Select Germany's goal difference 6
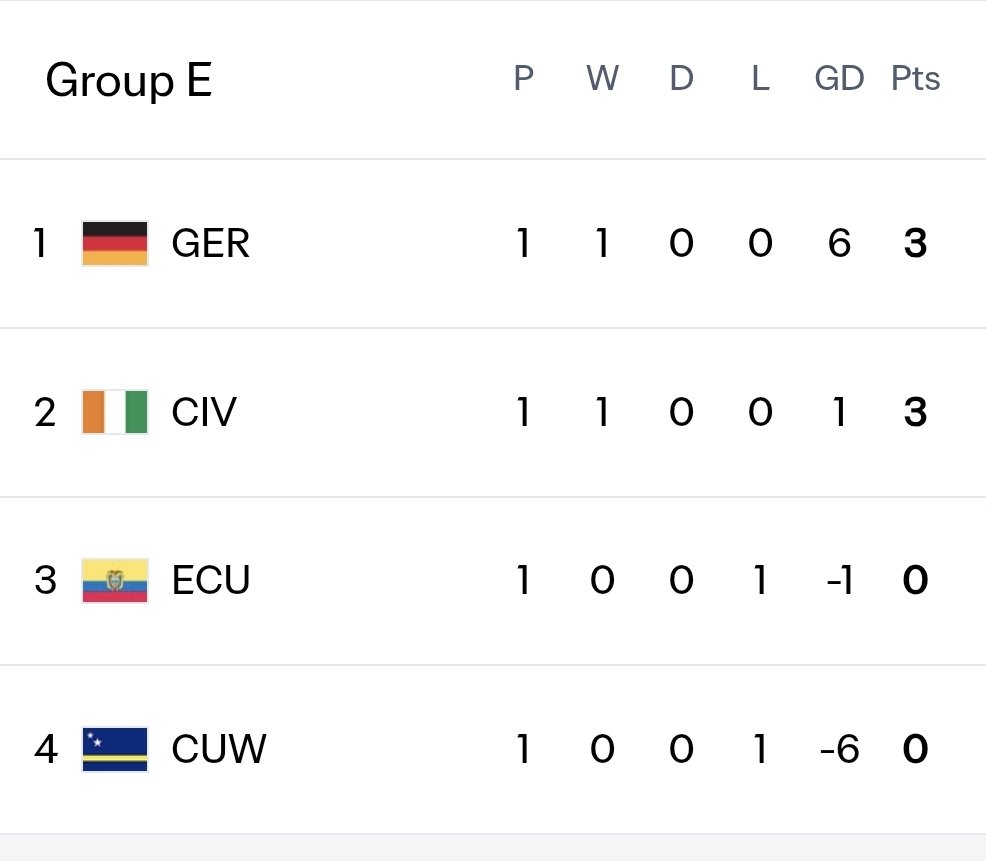986x861 pixels. click(x=839, y=243)
